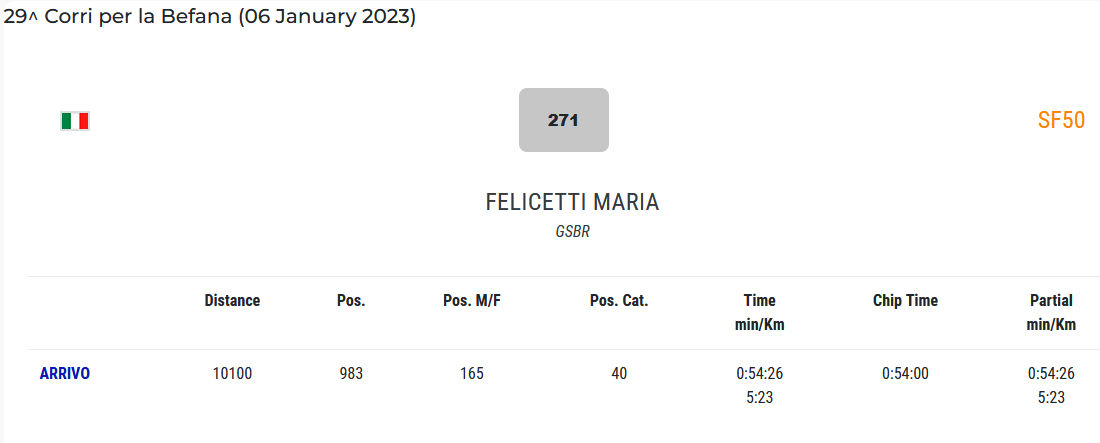The image size is (1100, 443).
Task: Click the Corri per la Befana event title
Action: click(210, 17)
